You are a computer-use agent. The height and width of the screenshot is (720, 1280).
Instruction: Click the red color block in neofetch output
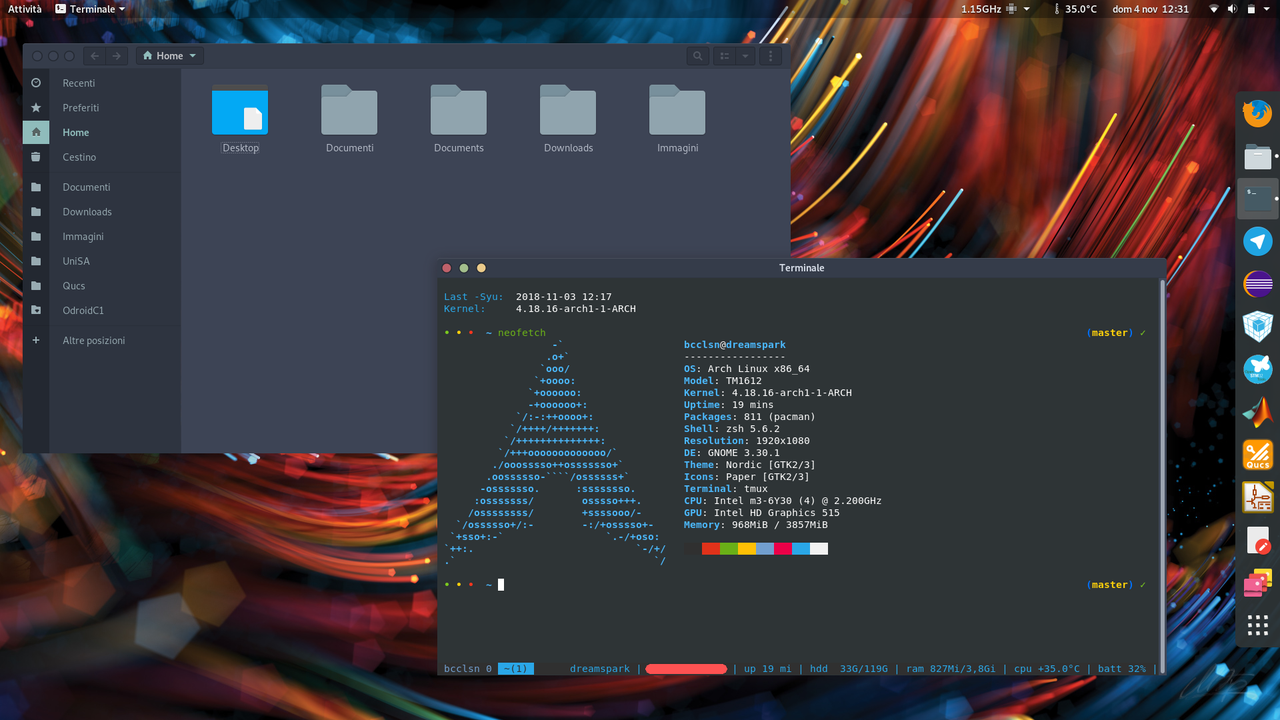[711, 549]
